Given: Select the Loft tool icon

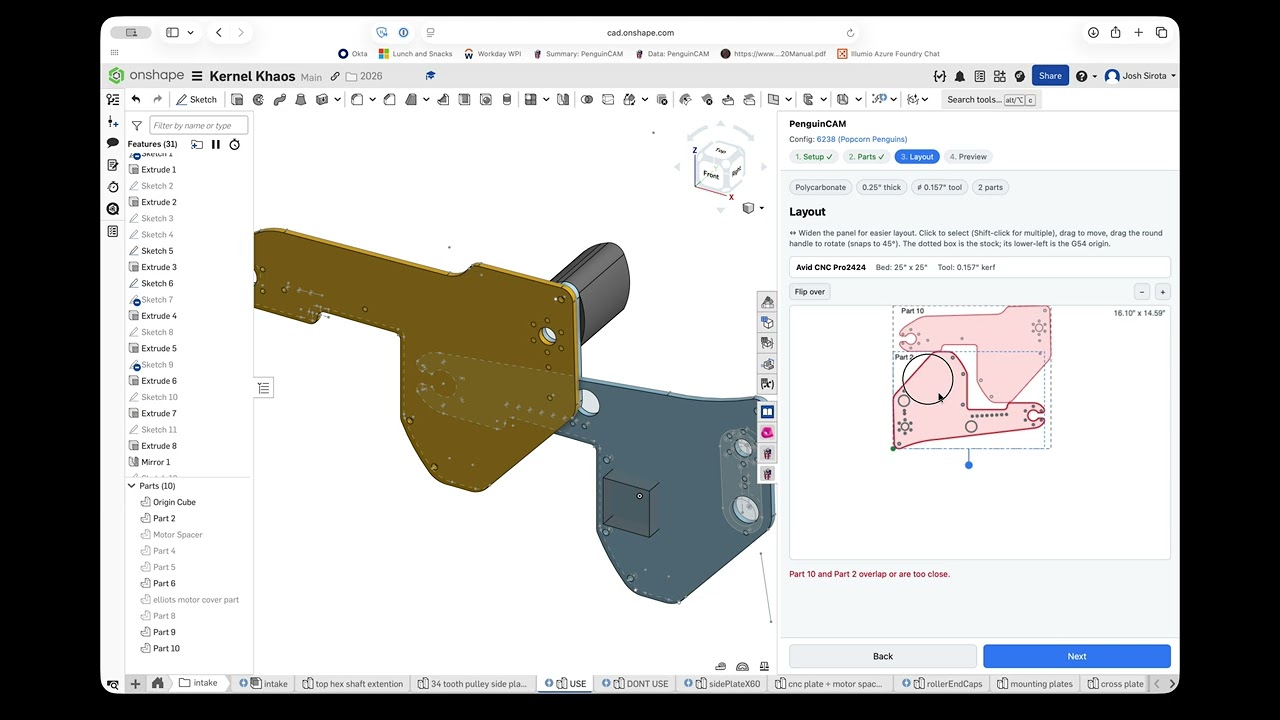Looking at the screenshot, I should [x=300, y=99].
